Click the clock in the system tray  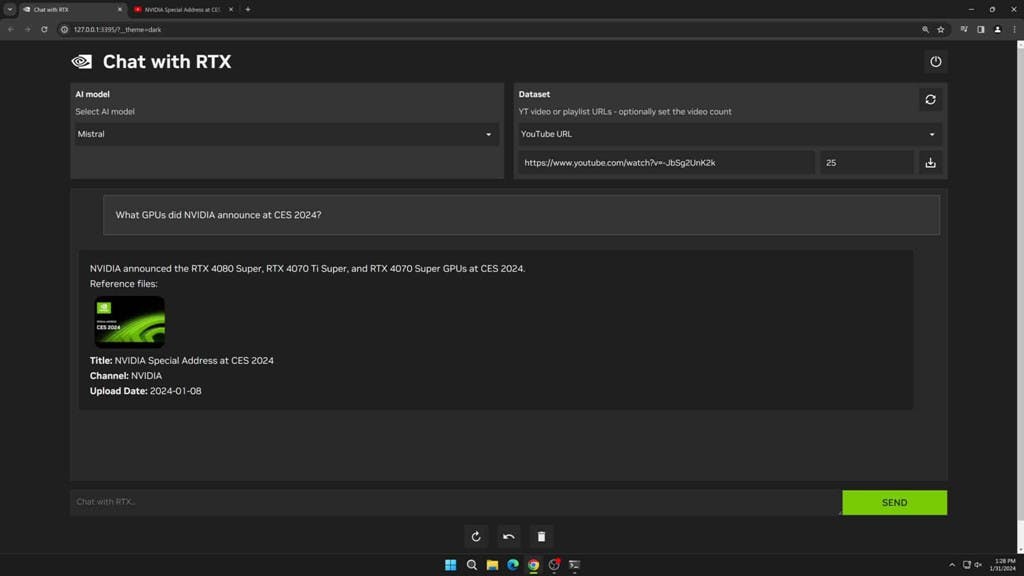click(x=1004, y=565)
